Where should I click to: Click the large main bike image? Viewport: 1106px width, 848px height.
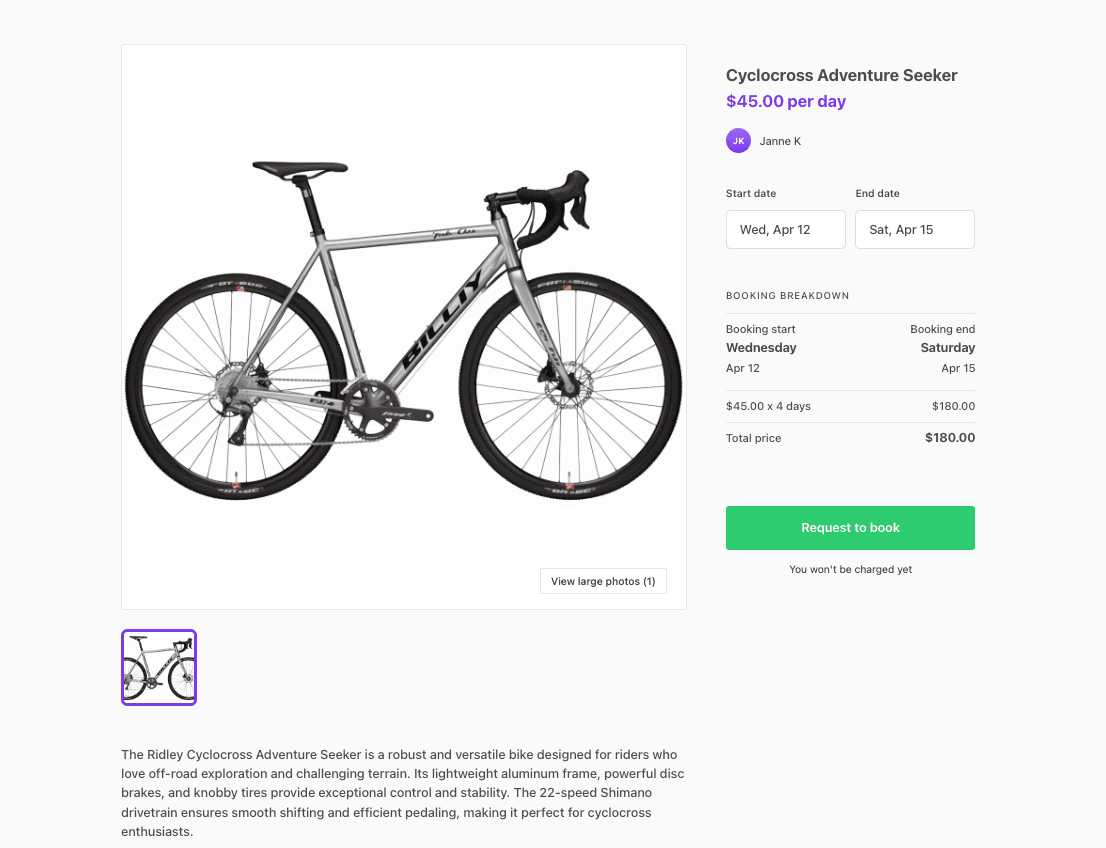[x=404, y=326]
